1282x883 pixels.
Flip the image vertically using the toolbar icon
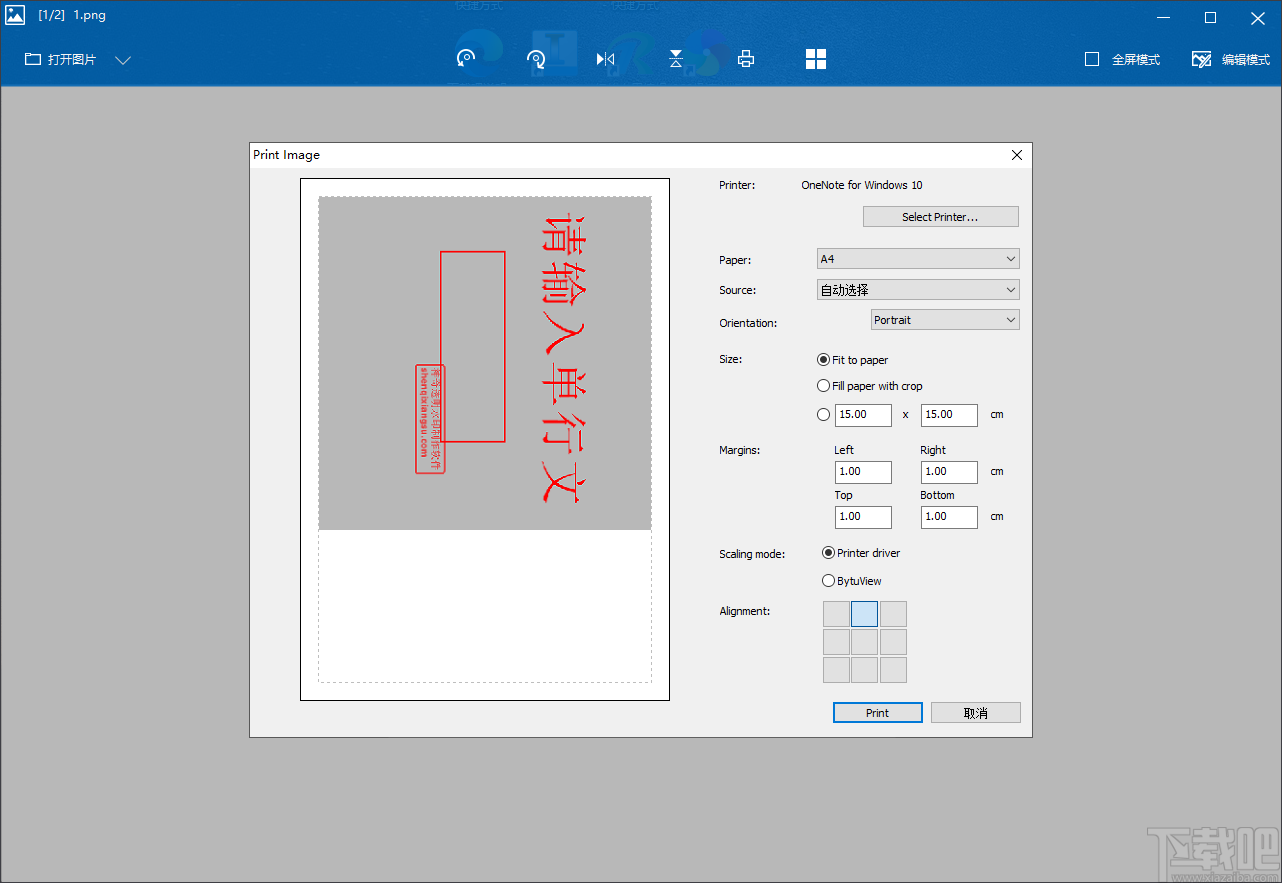click(x=676, y=59)
